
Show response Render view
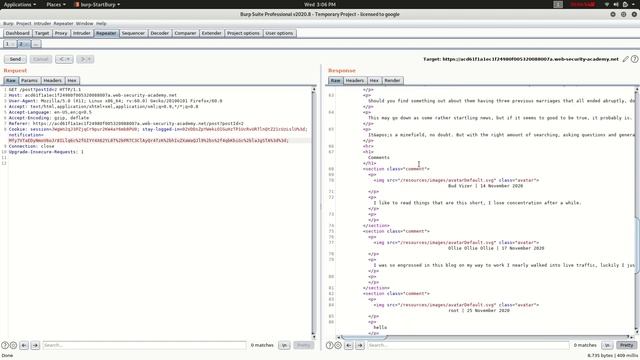coord(392,80)
